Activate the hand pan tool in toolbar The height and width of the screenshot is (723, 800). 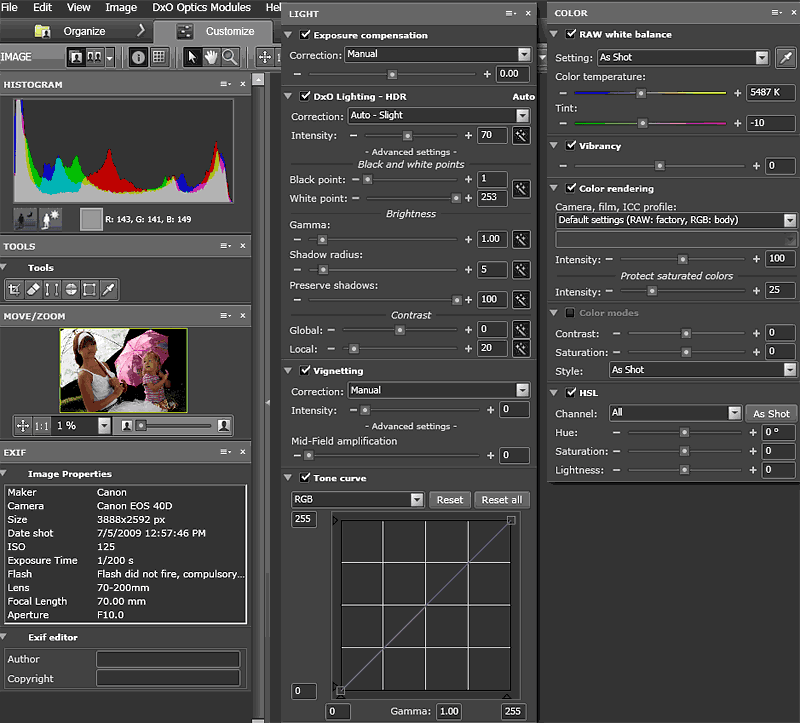point(211,57)
